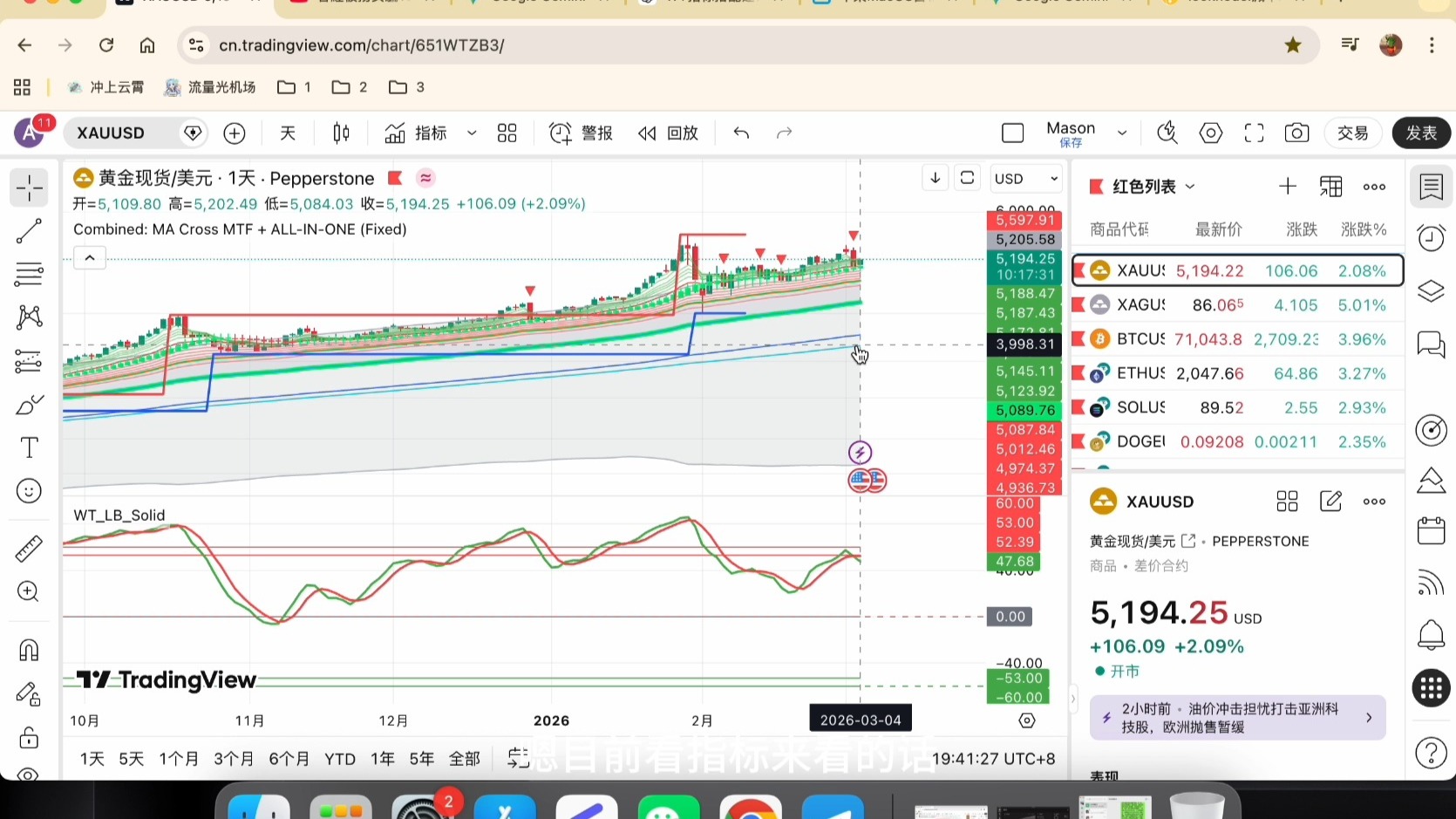Switch time range to 3个月
The image size is (1456, 819).
[x=234, y=759]
